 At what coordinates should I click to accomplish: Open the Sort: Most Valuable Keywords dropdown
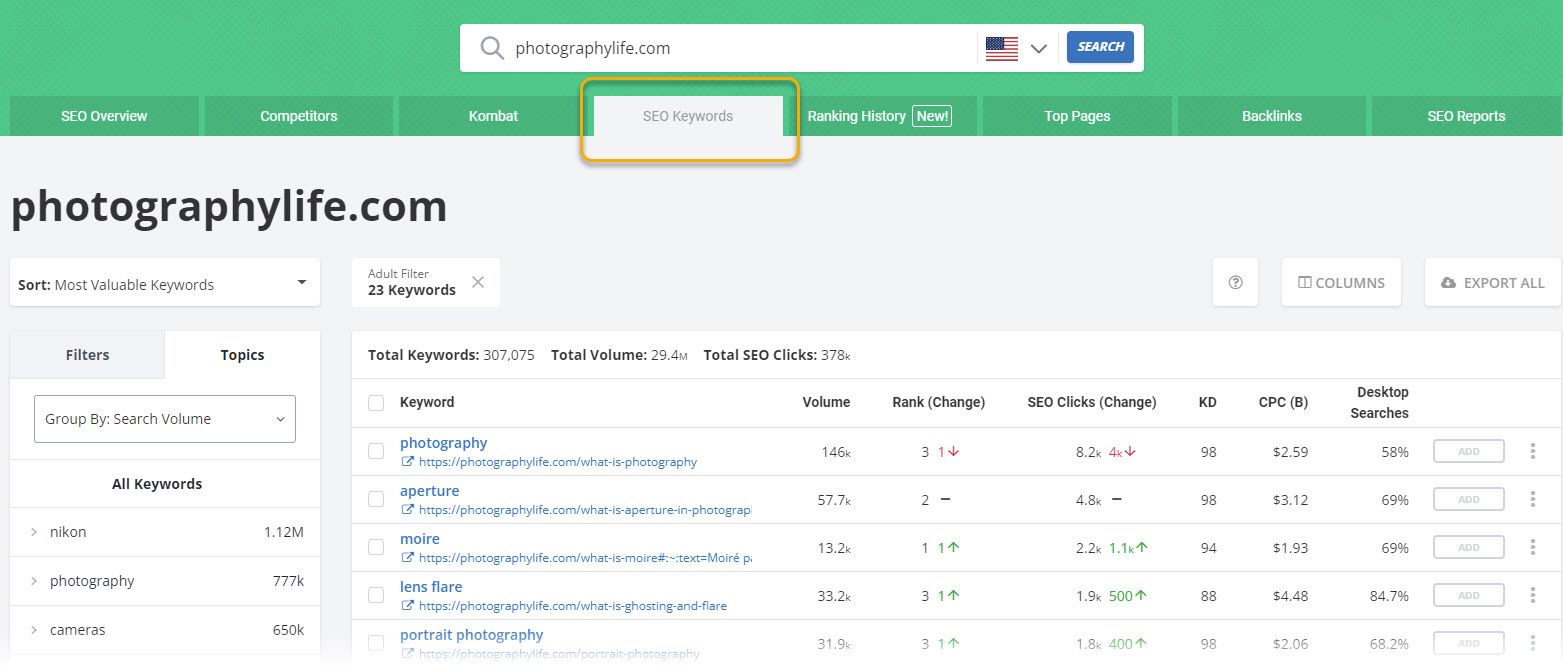(x=165, y=284)
